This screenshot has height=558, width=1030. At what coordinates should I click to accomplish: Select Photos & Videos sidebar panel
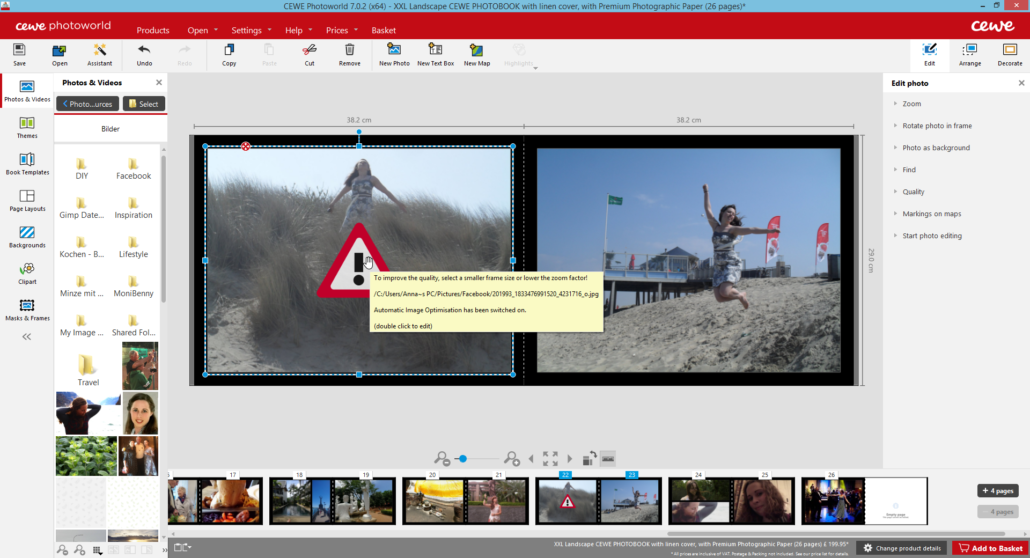click(27, 91)
